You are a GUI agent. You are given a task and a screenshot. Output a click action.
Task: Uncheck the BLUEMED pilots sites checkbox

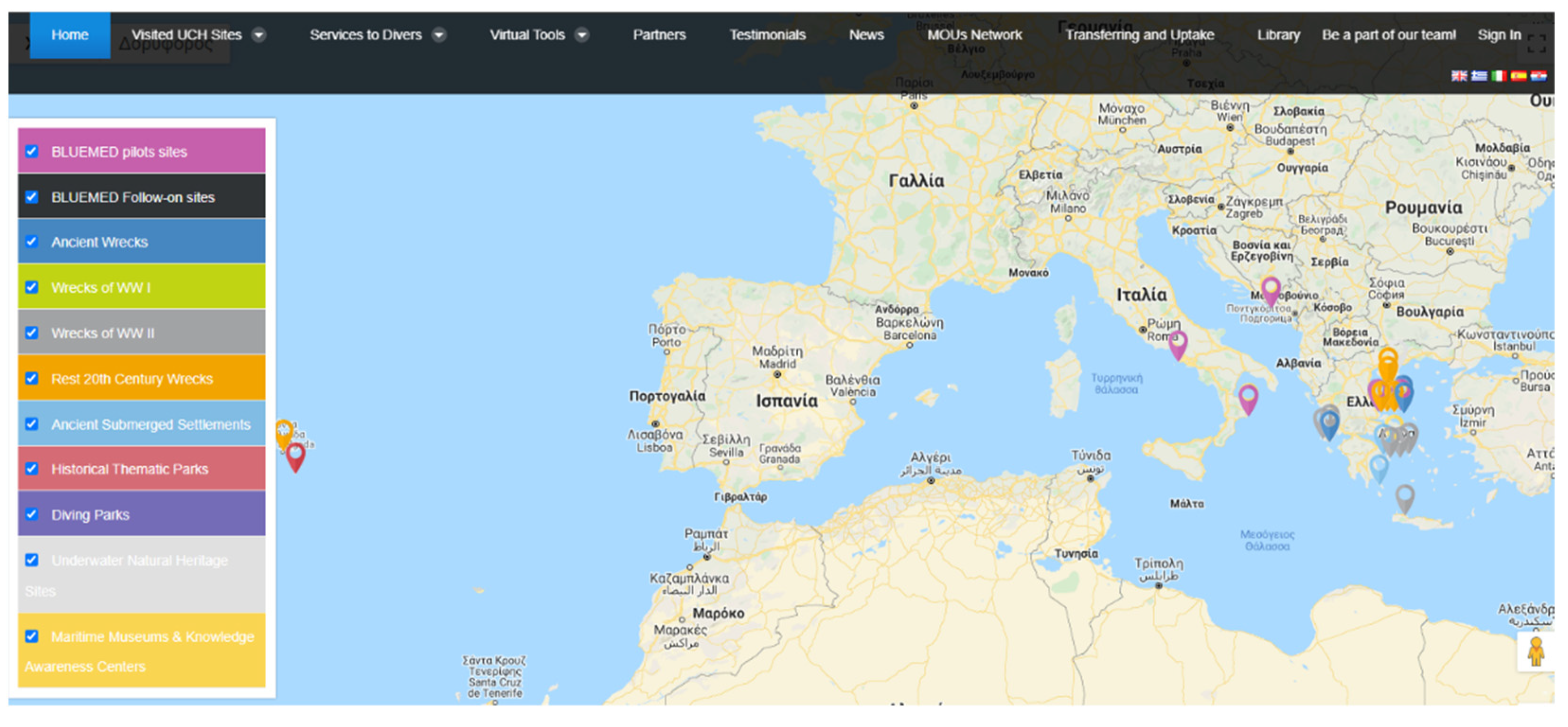[32, 151]
